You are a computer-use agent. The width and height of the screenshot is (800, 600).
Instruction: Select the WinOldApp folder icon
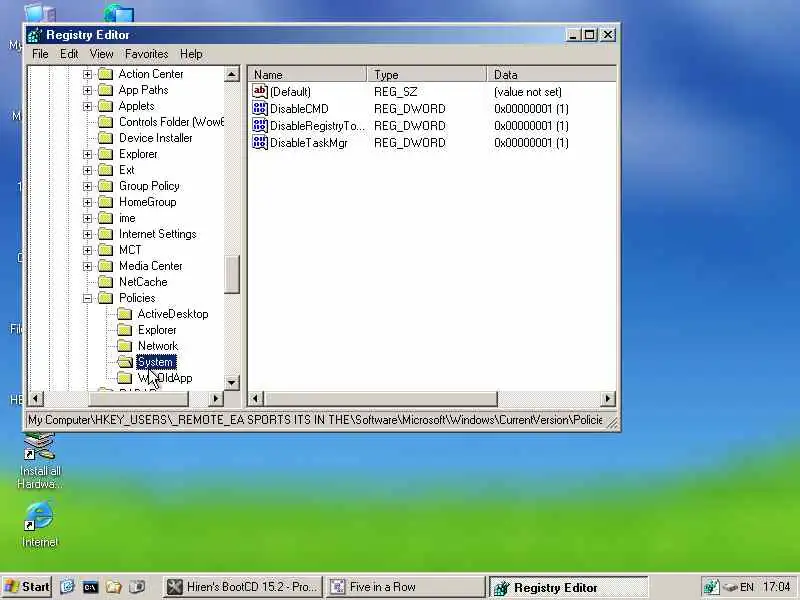pos(124,378)
